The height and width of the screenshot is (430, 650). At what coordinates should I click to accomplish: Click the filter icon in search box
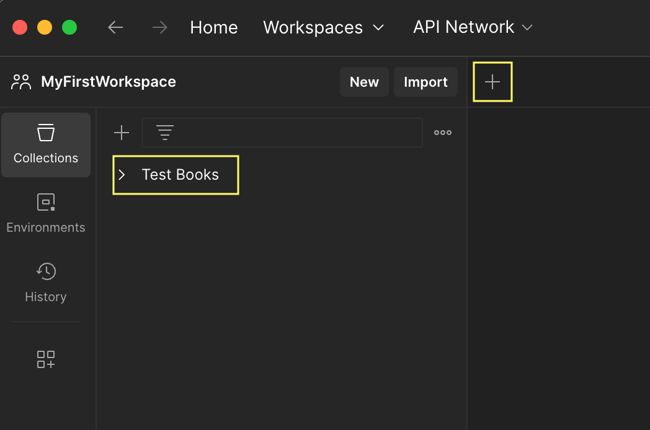tap(165, 133)
